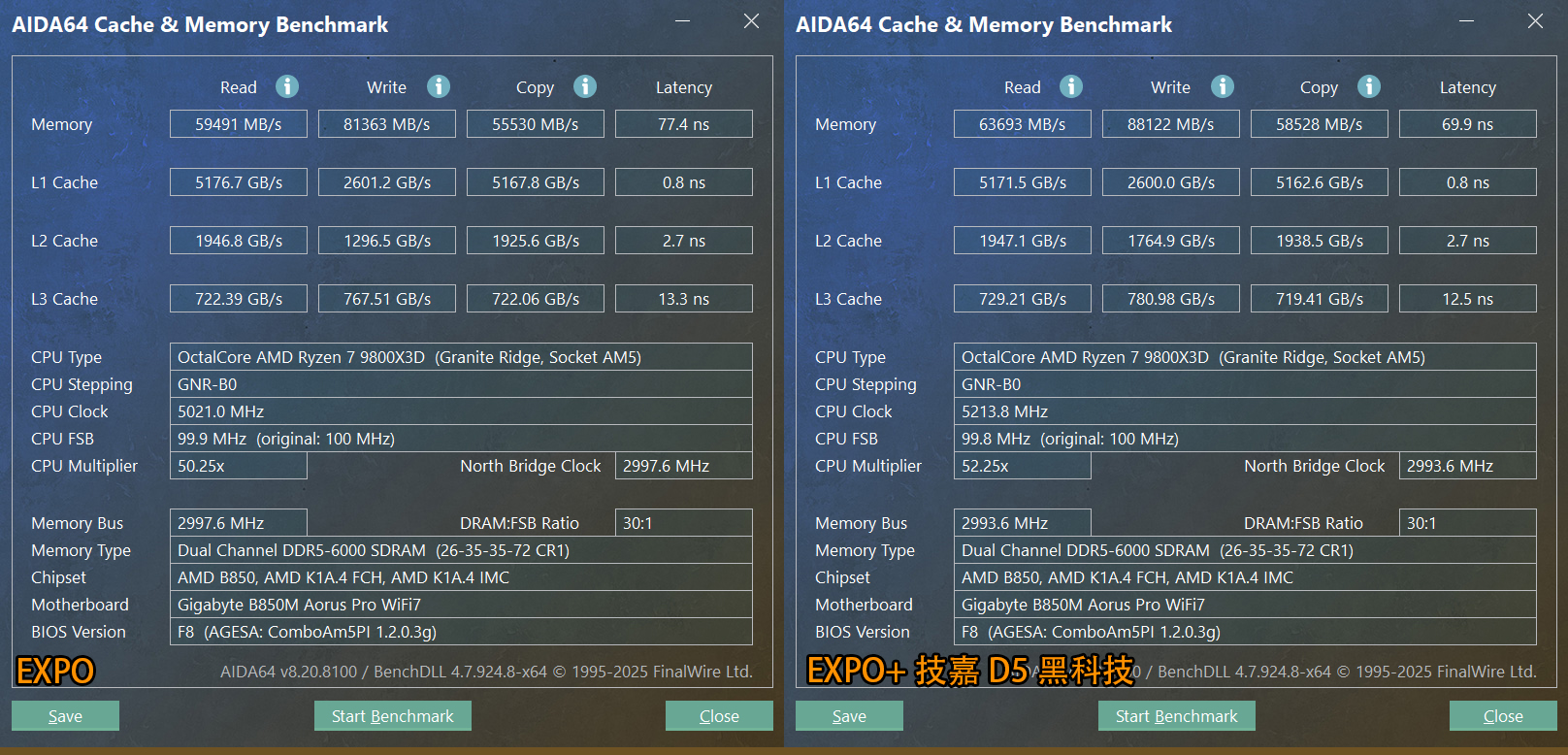
Task: Click L3 Cache write 767.51 GB/s
Action: (x=387, y=299)
